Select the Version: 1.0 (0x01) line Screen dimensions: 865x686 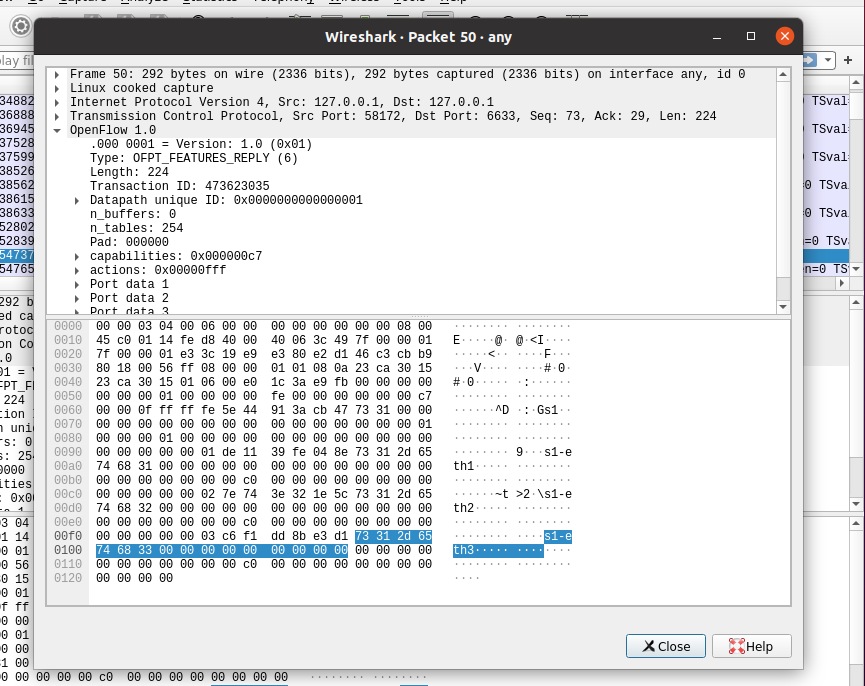pyautogui.click(x=201, y=144)
